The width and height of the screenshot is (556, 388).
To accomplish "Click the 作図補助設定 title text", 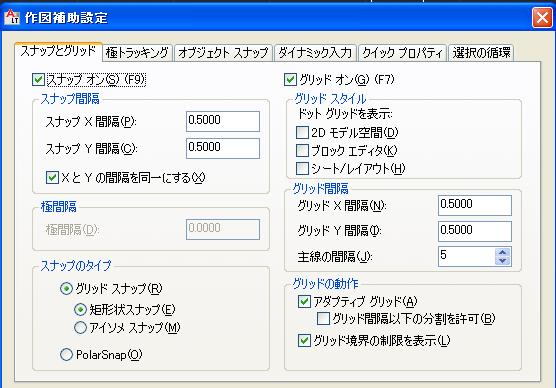I will (66, 17).
